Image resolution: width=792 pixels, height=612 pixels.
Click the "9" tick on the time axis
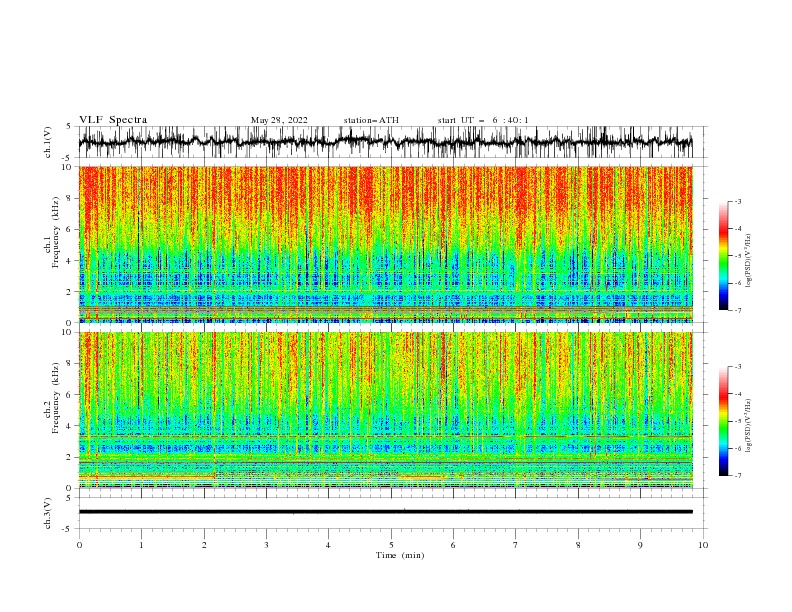click(x=640, y=545)
